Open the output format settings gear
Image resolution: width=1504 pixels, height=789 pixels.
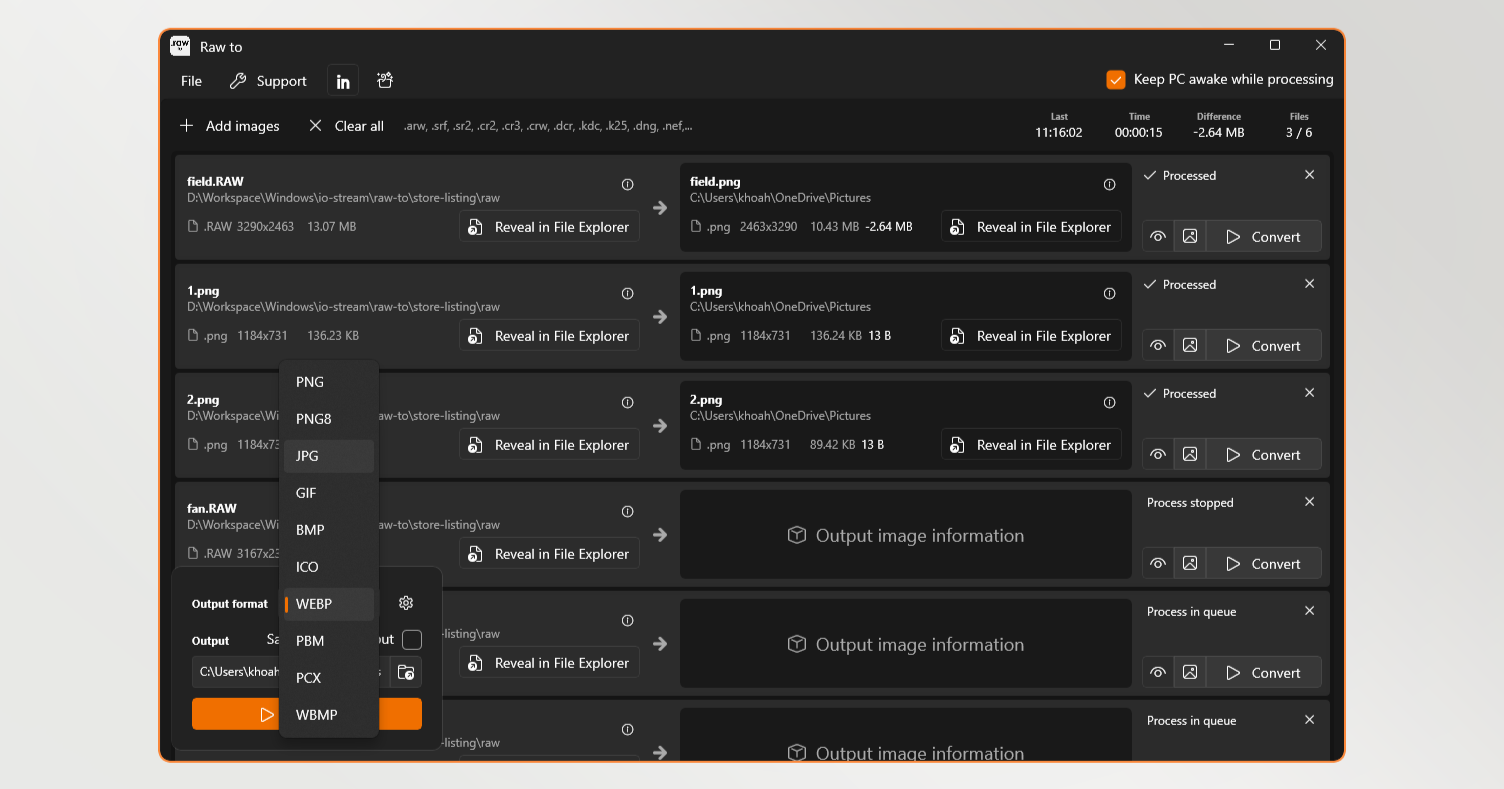[x=405, y=603]
